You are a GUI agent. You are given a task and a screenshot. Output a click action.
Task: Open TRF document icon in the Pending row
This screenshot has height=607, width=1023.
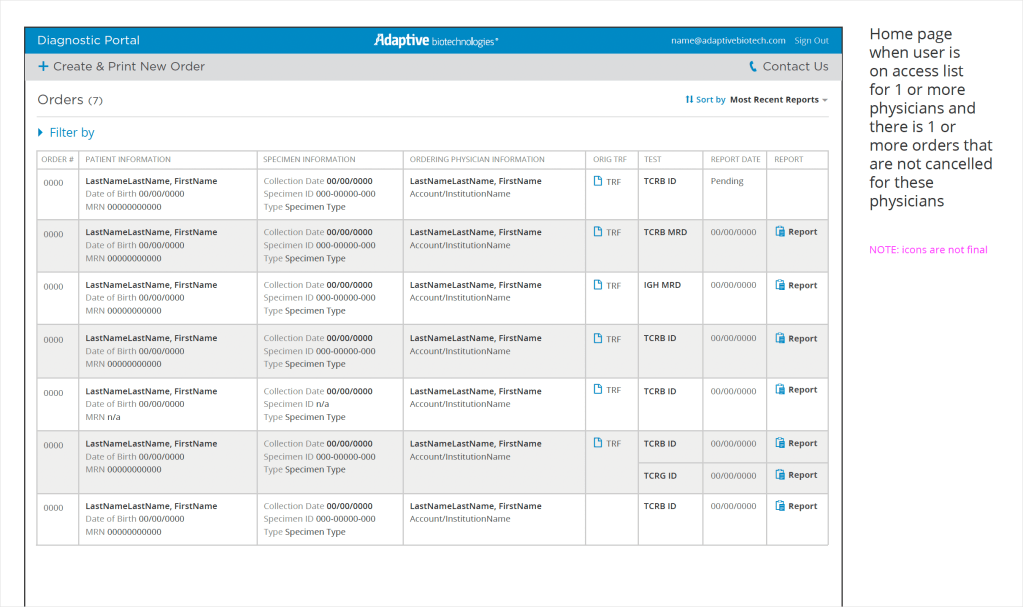(598, 181)
